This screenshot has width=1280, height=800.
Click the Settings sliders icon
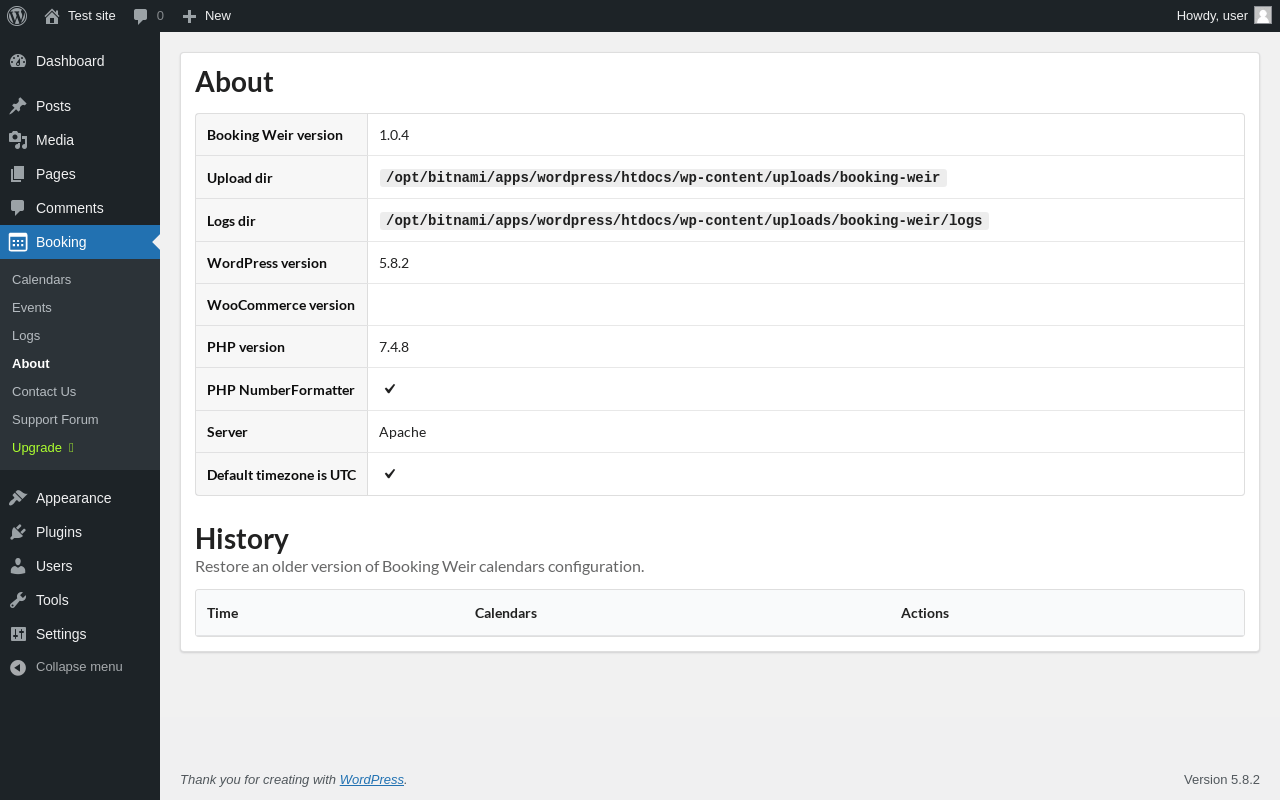18,634
